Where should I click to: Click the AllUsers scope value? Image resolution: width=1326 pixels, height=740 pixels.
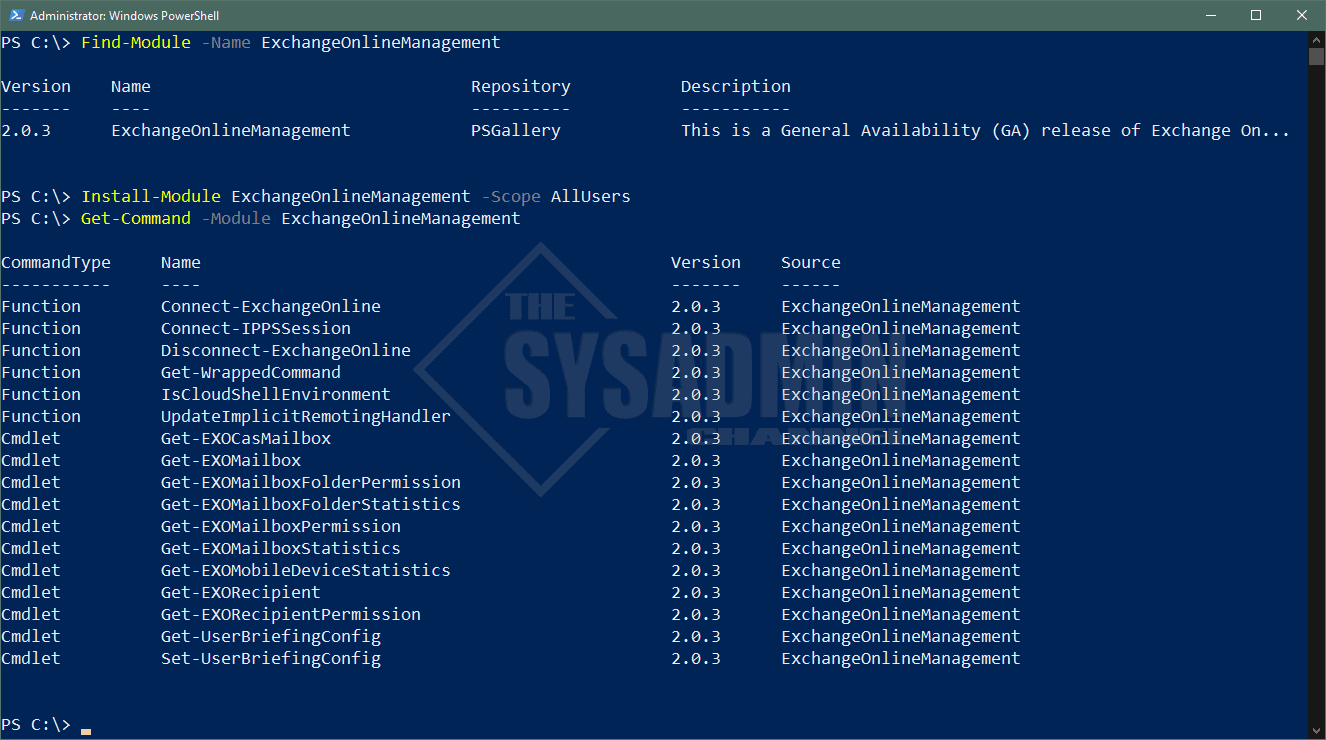click(591, 196)
